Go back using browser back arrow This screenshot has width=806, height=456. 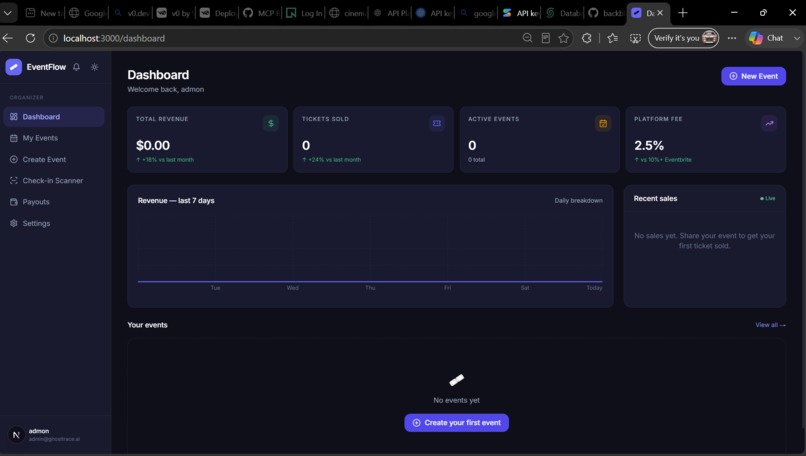click(8, 38)
